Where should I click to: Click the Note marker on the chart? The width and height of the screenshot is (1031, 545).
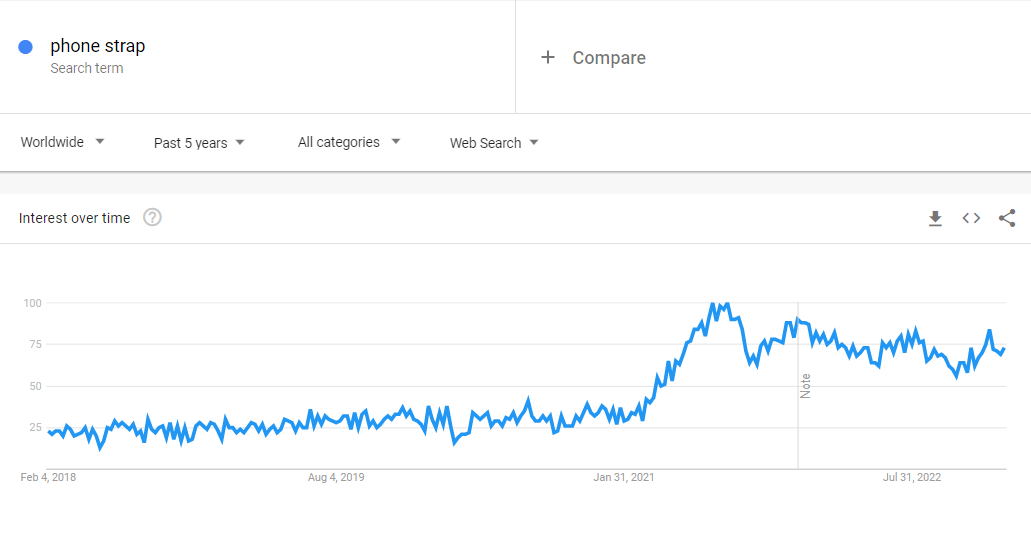(x=805, y=385)
